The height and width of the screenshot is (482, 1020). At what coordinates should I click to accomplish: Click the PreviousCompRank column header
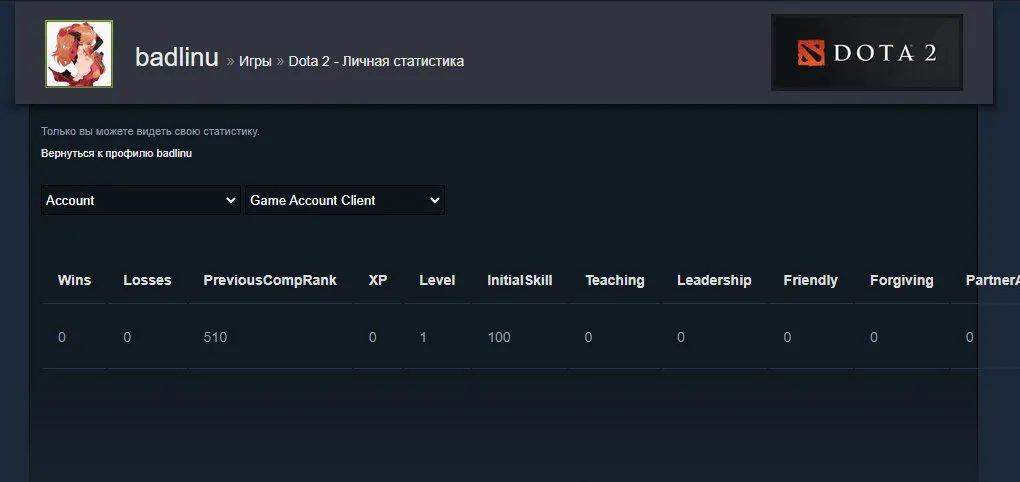pos(270,280)
